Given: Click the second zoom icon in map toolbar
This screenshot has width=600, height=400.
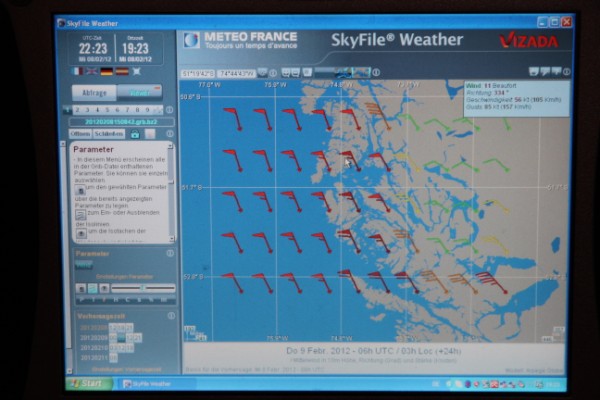Looking at the screenshot, I should [x=295, y=72].
